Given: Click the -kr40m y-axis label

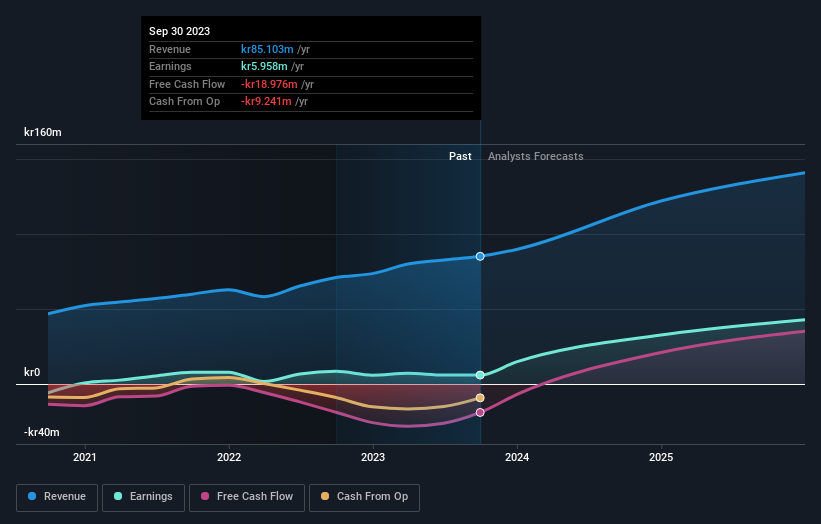Looking at the screenshot, I should coord(41,432).
